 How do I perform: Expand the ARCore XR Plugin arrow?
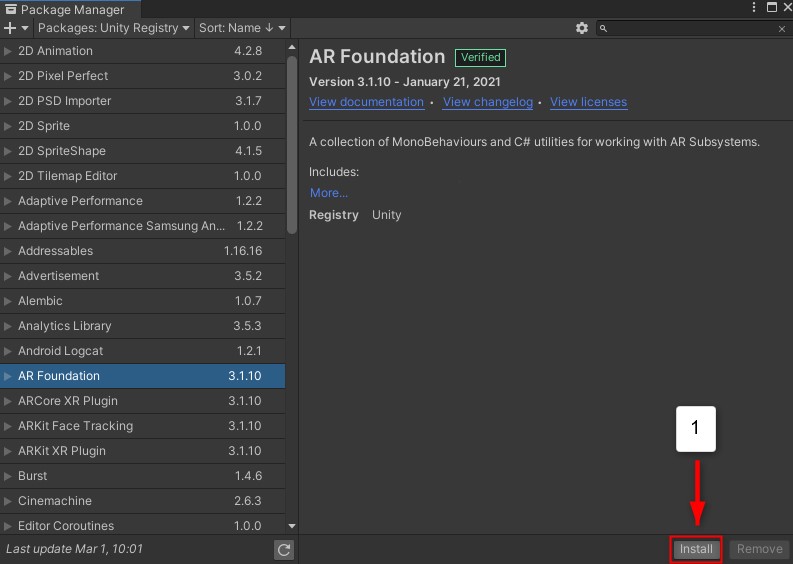pyautogui.click(x=8, y=401)
